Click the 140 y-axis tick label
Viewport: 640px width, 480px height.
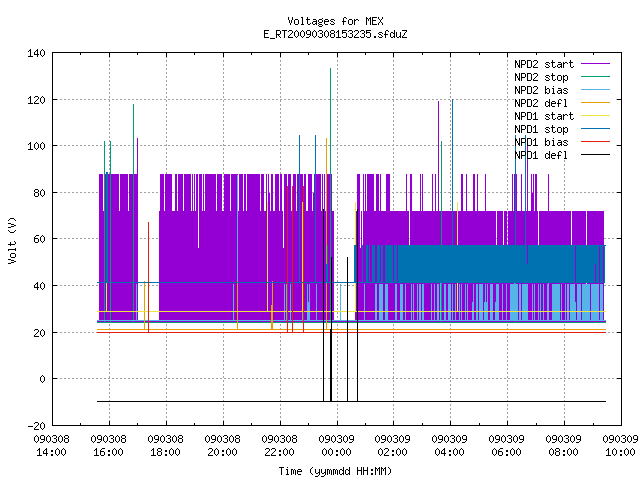(36, 53)
